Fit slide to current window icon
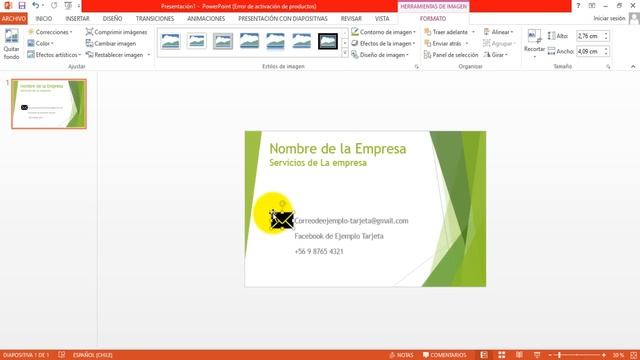The image size is (640, 360). (633, 355)
